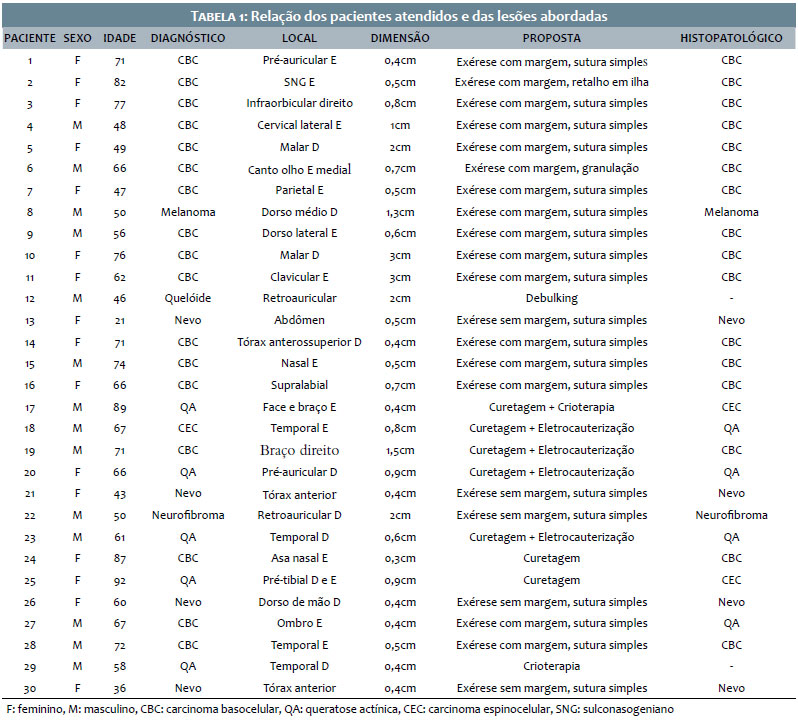Image resolution: width=798 pixels, height=720 pixels.
Task: Select the '0,3cm' dimension cell
Action: pos(400,559)
